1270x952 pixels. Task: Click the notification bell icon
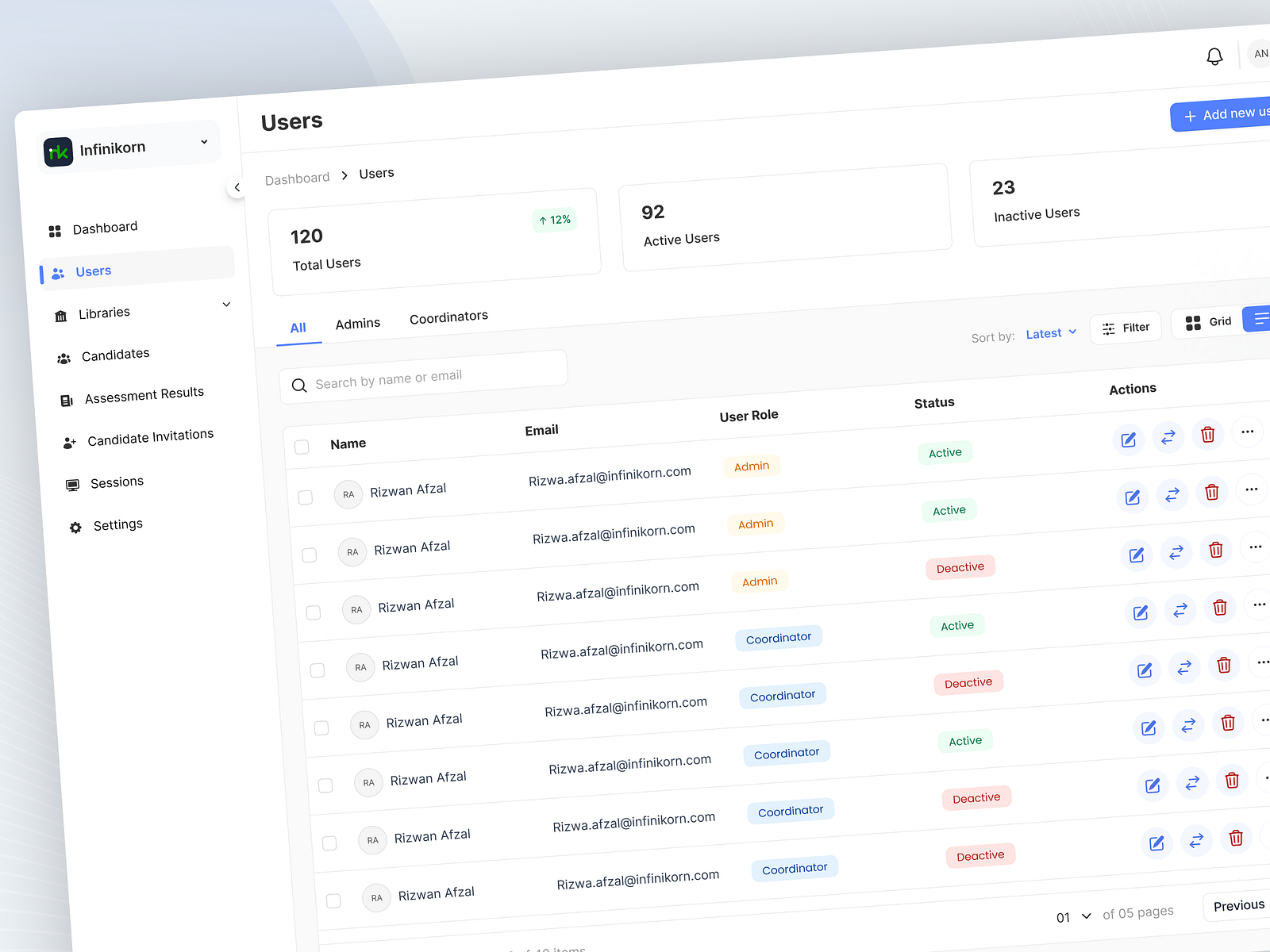(1214, 56)
